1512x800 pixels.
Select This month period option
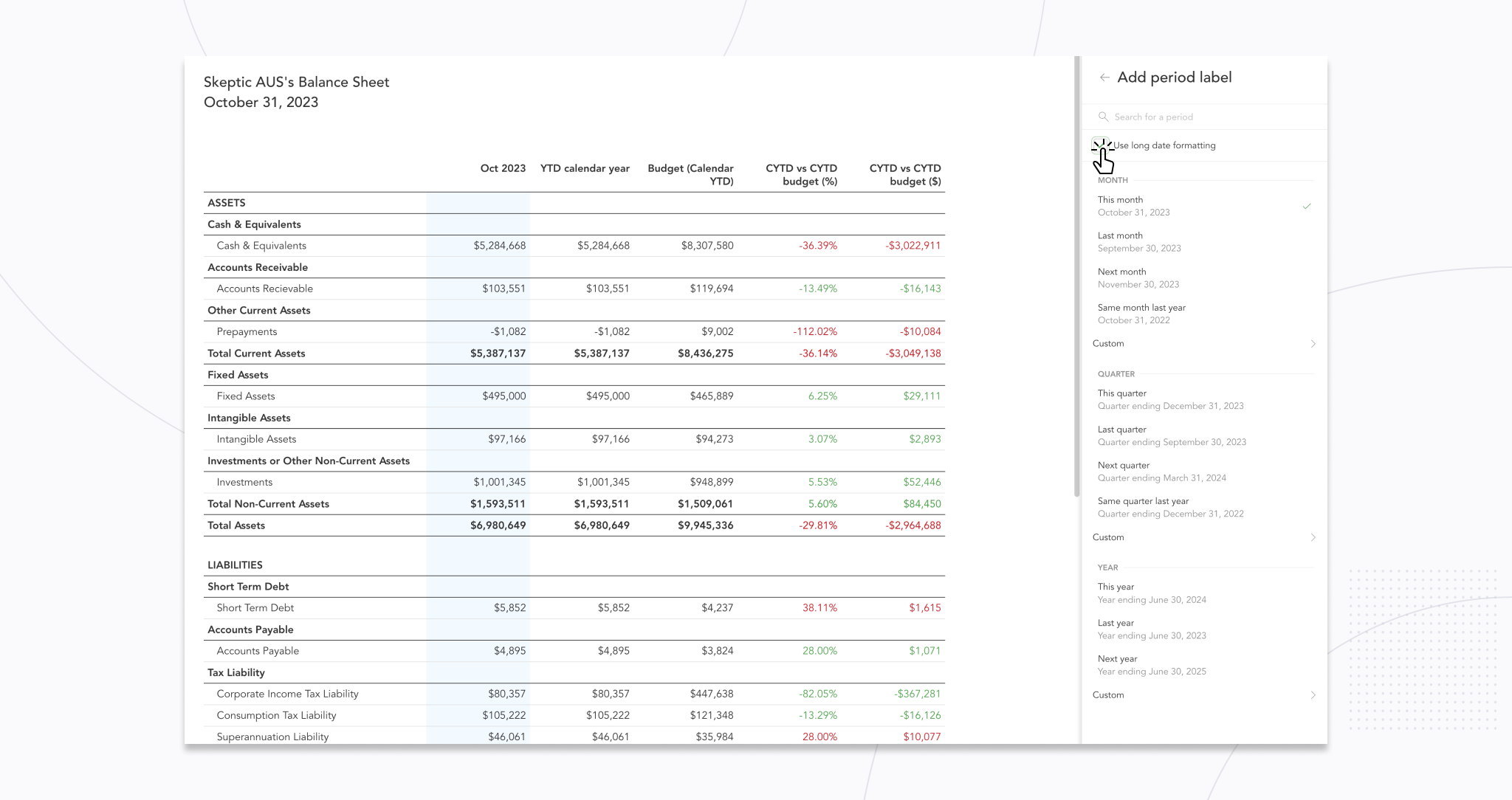tap(1204, 206)
